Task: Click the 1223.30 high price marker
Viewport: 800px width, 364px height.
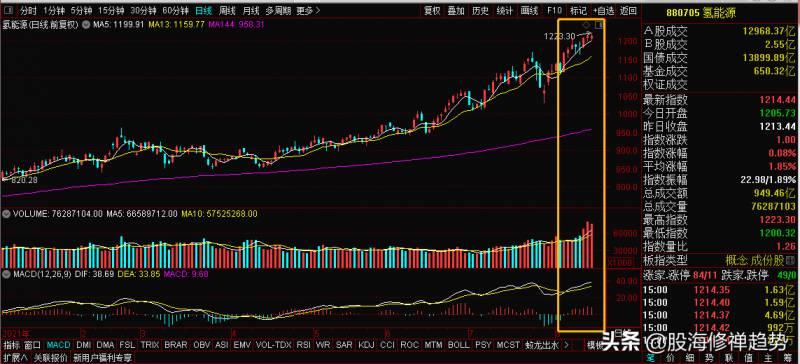Action: [559, 36]
